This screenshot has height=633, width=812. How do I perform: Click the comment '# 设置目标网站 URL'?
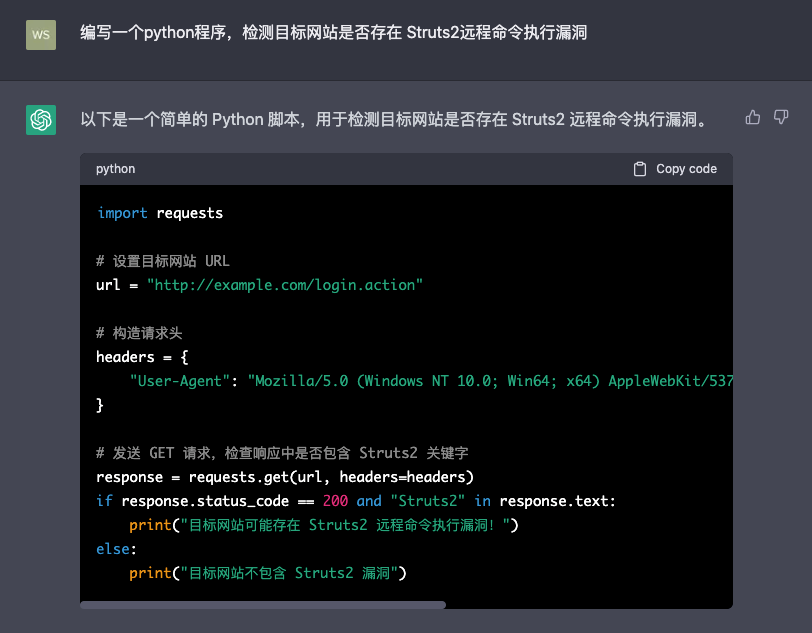pyautogui.click(x=163, y=261)
